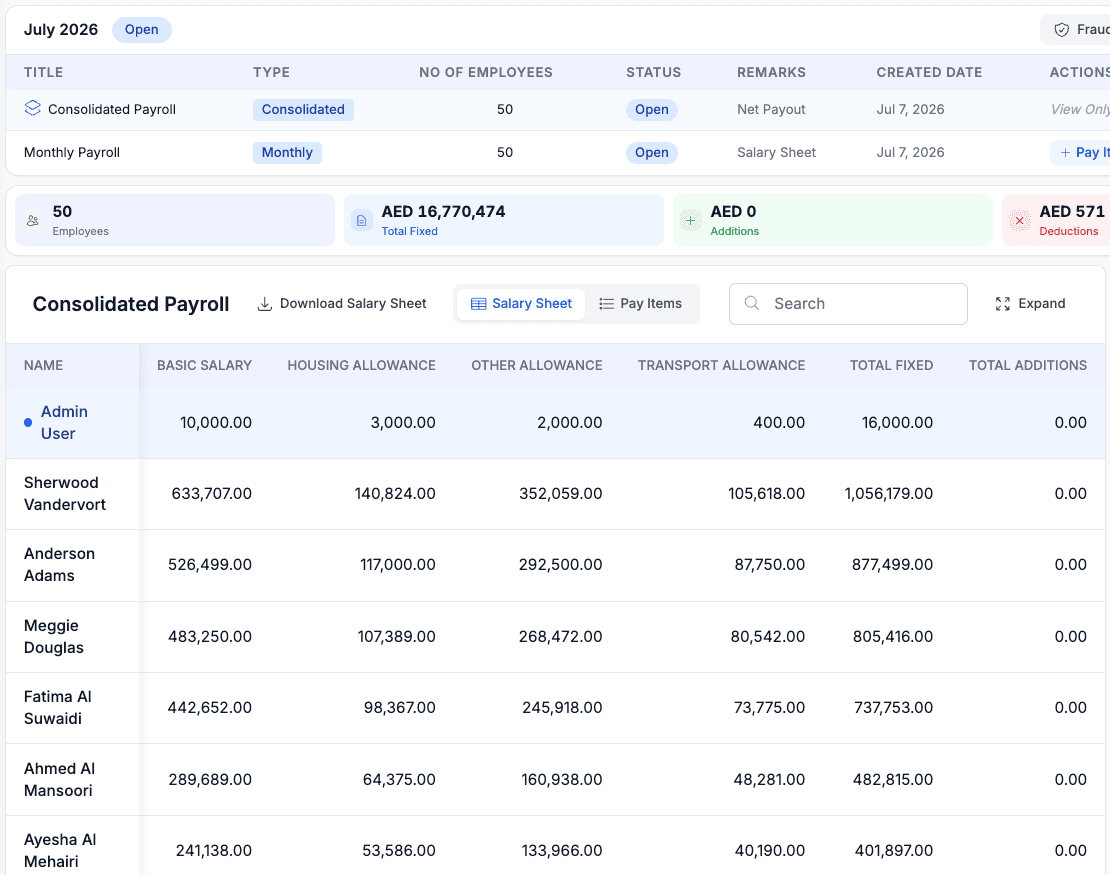Click Open status in Monthly Payroll row
1110x875 pixels.
(x=651, y=153)
